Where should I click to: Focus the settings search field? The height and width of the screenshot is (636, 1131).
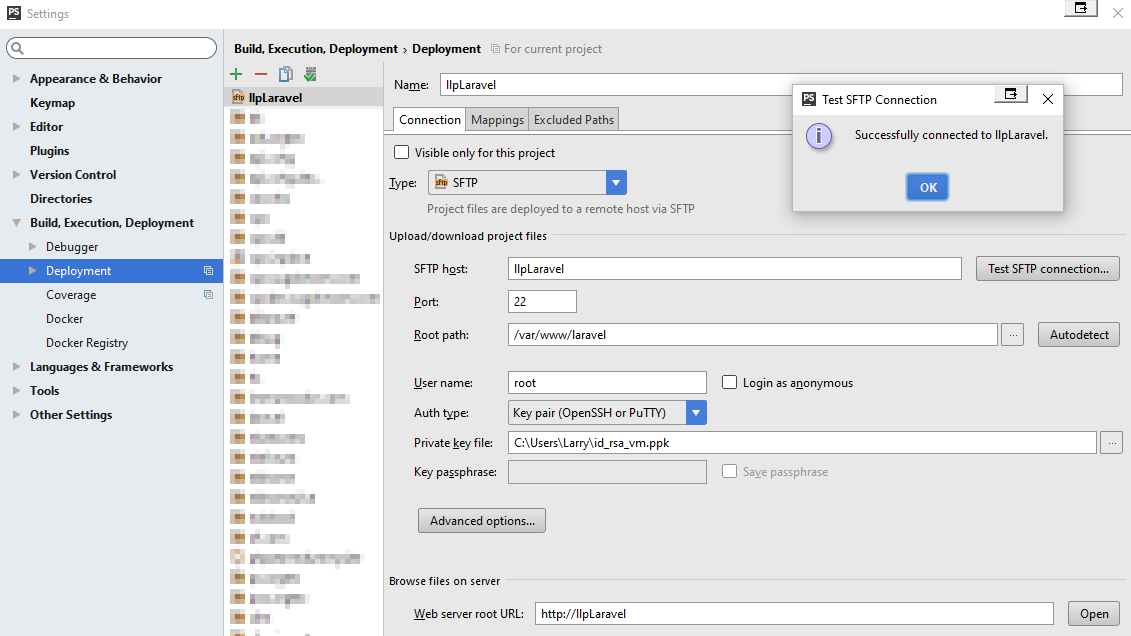pyautogui.click(x=112, y=48)
